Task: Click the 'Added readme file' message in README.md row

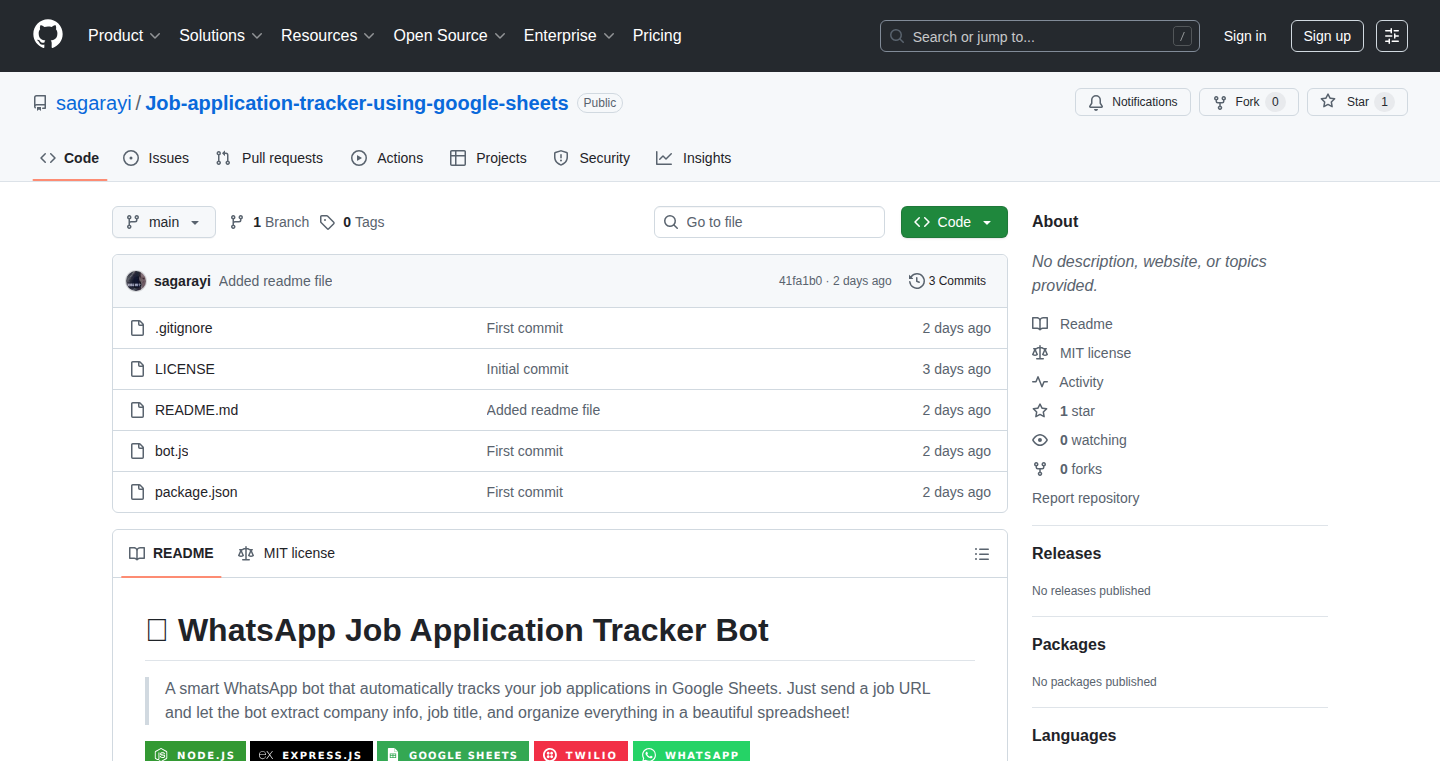Action: point(543,410)
